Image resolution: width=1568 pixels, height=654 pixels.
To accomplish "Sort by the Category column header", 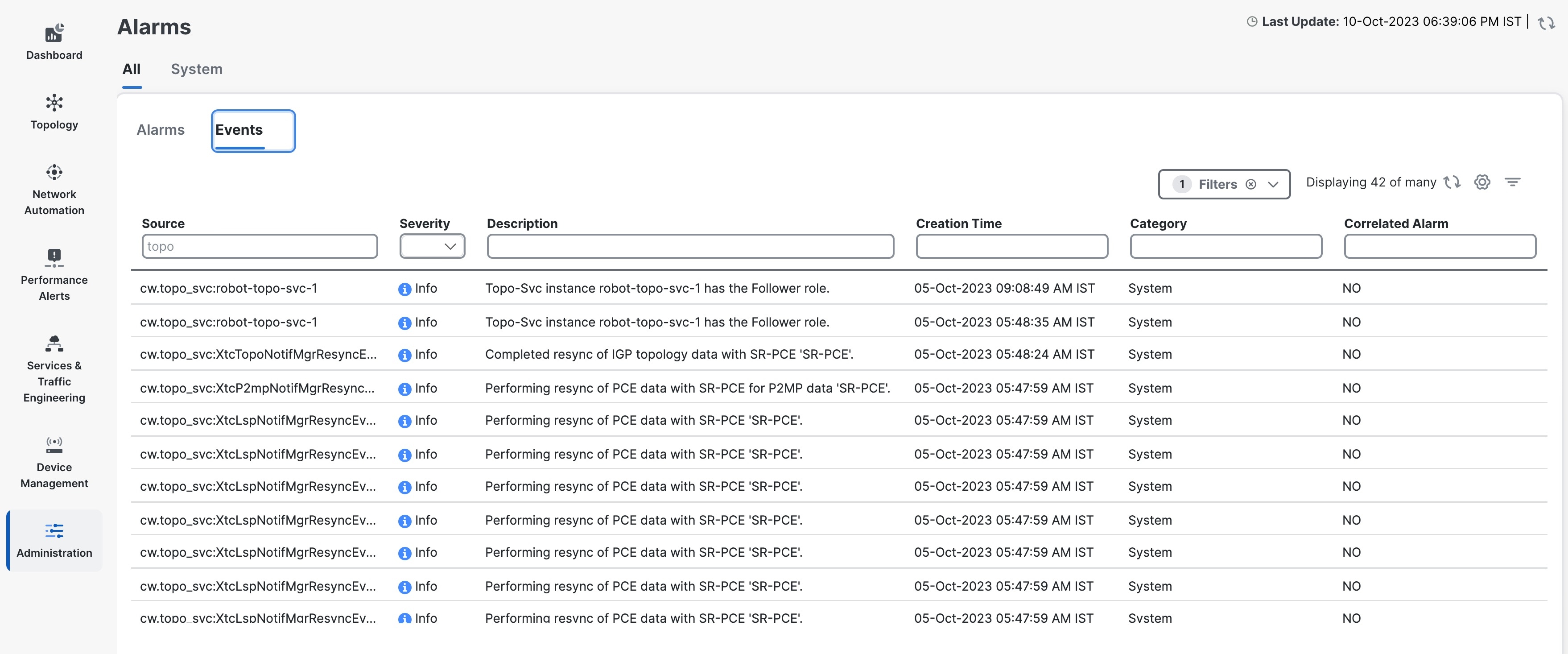I will pyautogui.click(x=1158, y=224).
